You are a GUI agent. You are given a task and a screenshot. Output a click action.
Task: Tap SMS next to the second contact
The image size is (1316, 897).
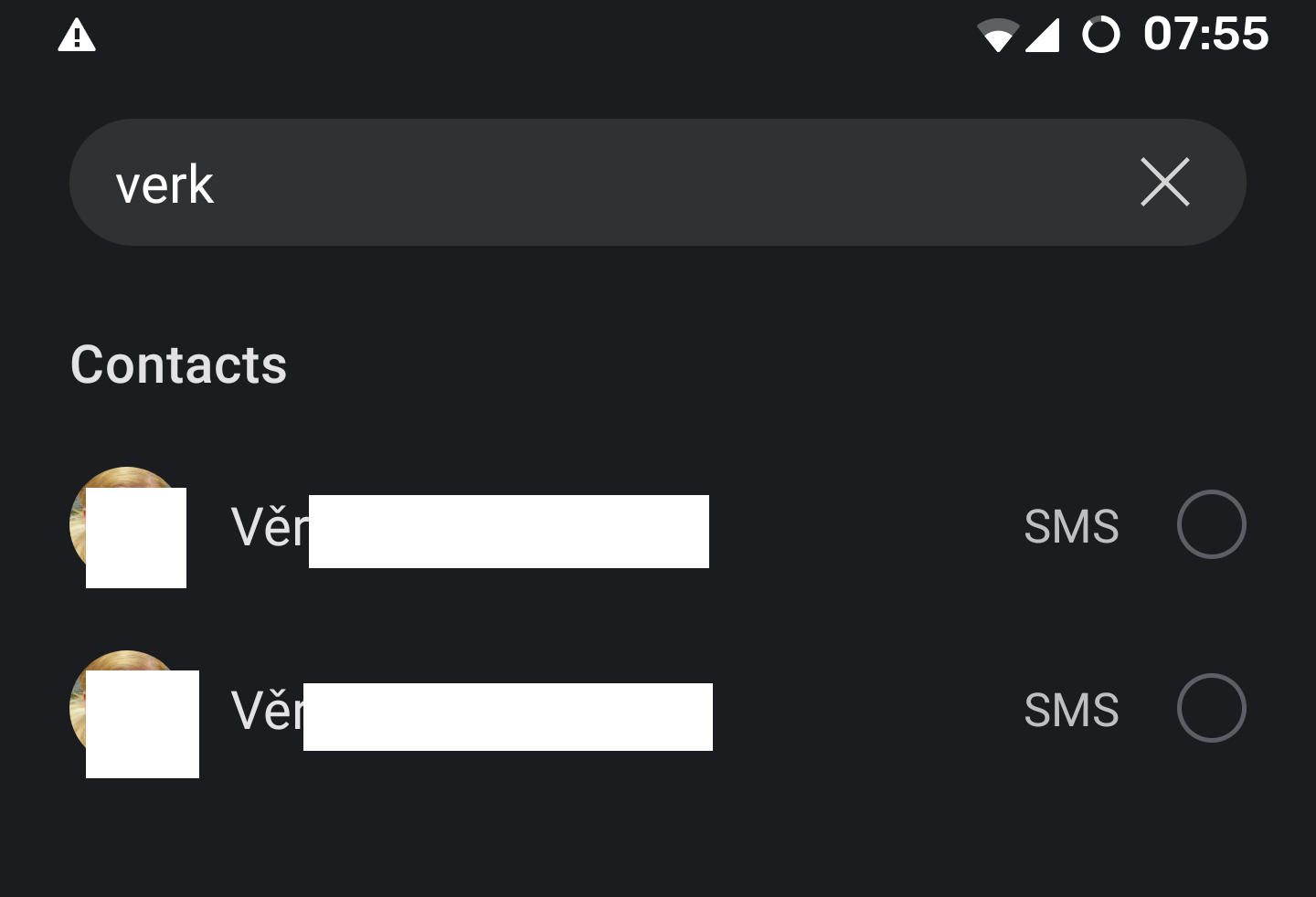(x=1071, y=710)
